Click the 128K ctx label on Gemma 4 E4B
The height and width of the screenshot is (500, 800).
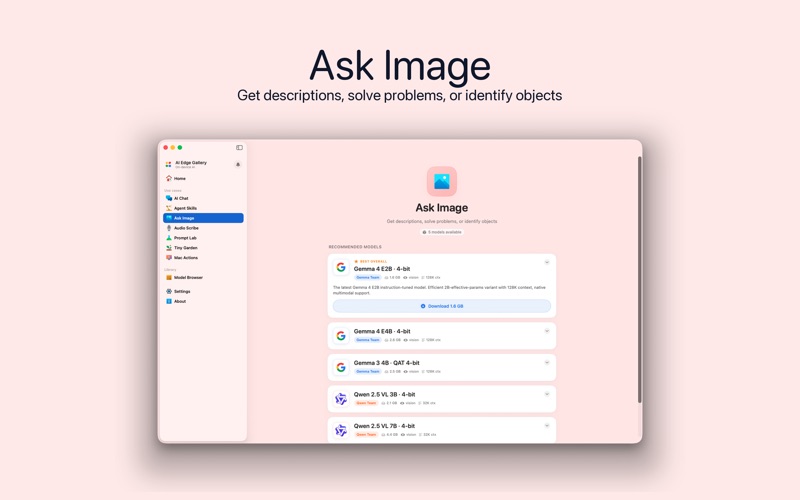coord(431,340)
